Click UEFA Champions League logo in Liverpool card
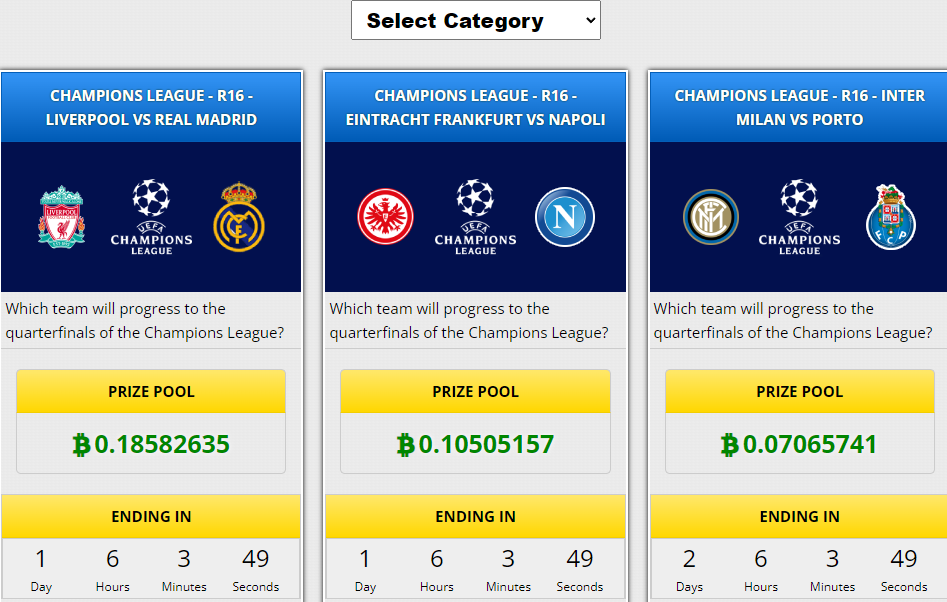 pyautogui.click(x=152, y=217)
